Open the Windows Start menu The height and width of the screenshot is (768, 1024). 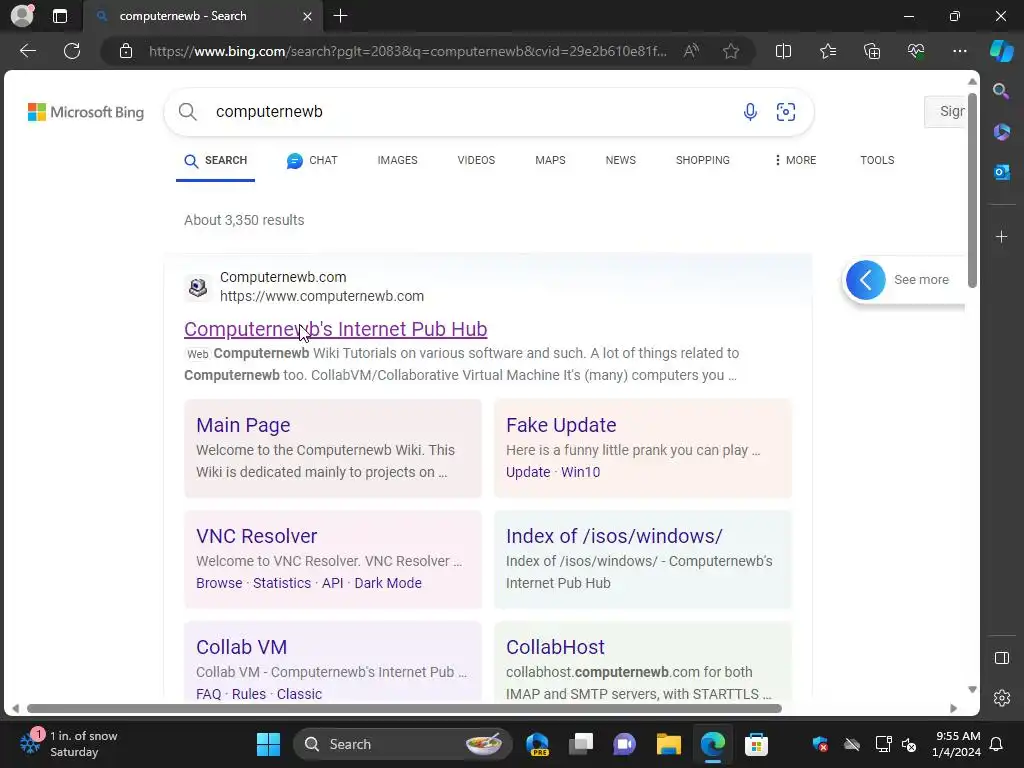(268, 744)
